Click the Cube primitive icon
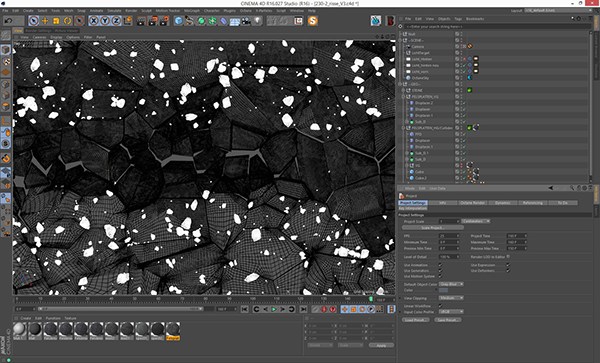 pos(178,21)
